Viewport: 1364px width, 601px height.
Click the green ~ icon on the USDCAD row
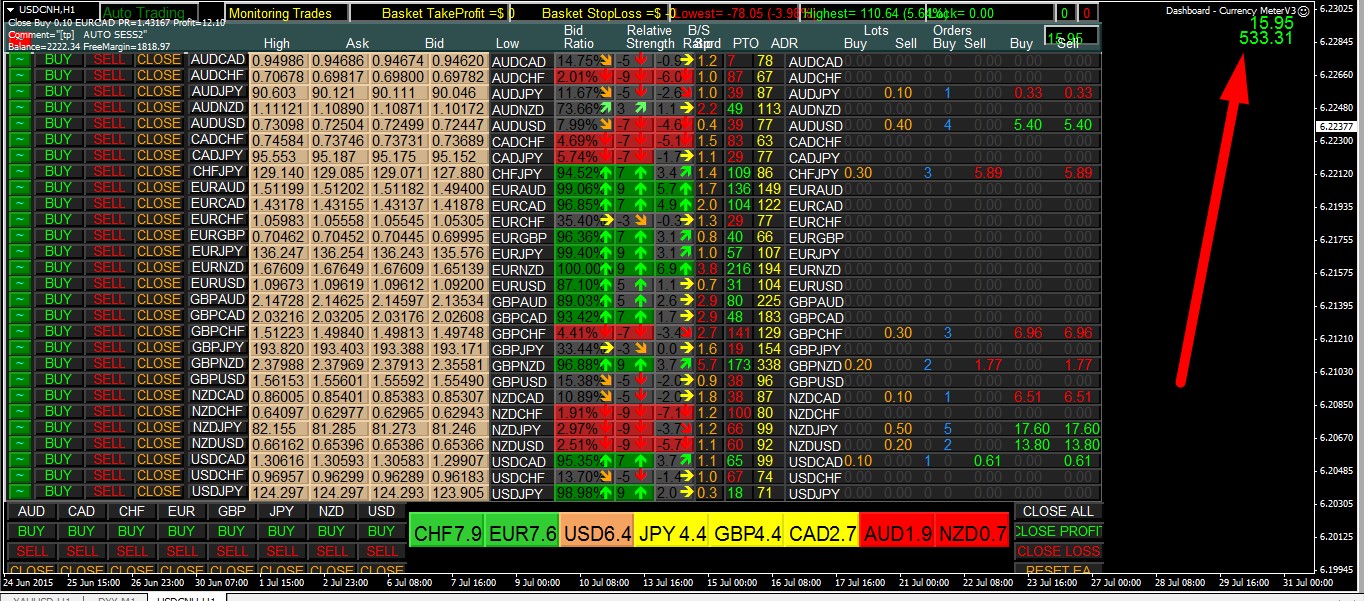coord(20,460)
